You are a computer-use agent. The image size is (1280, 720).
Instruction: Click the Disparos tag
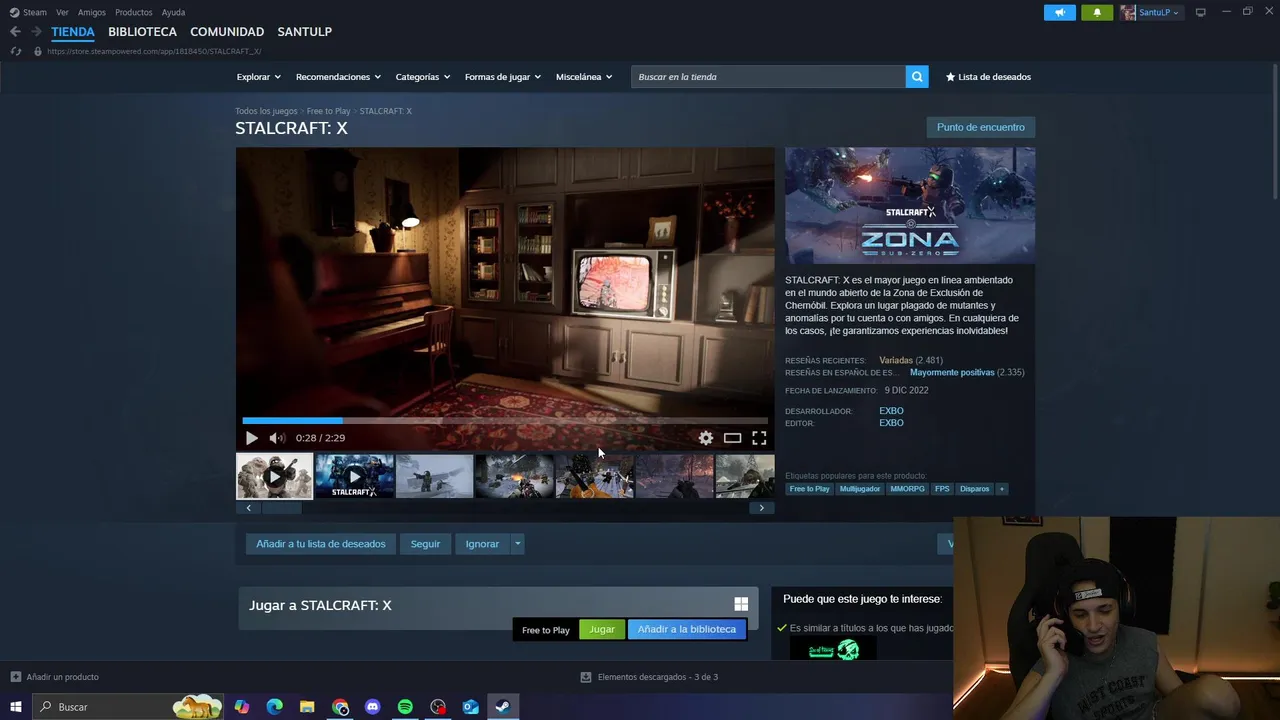click(974, 489)
